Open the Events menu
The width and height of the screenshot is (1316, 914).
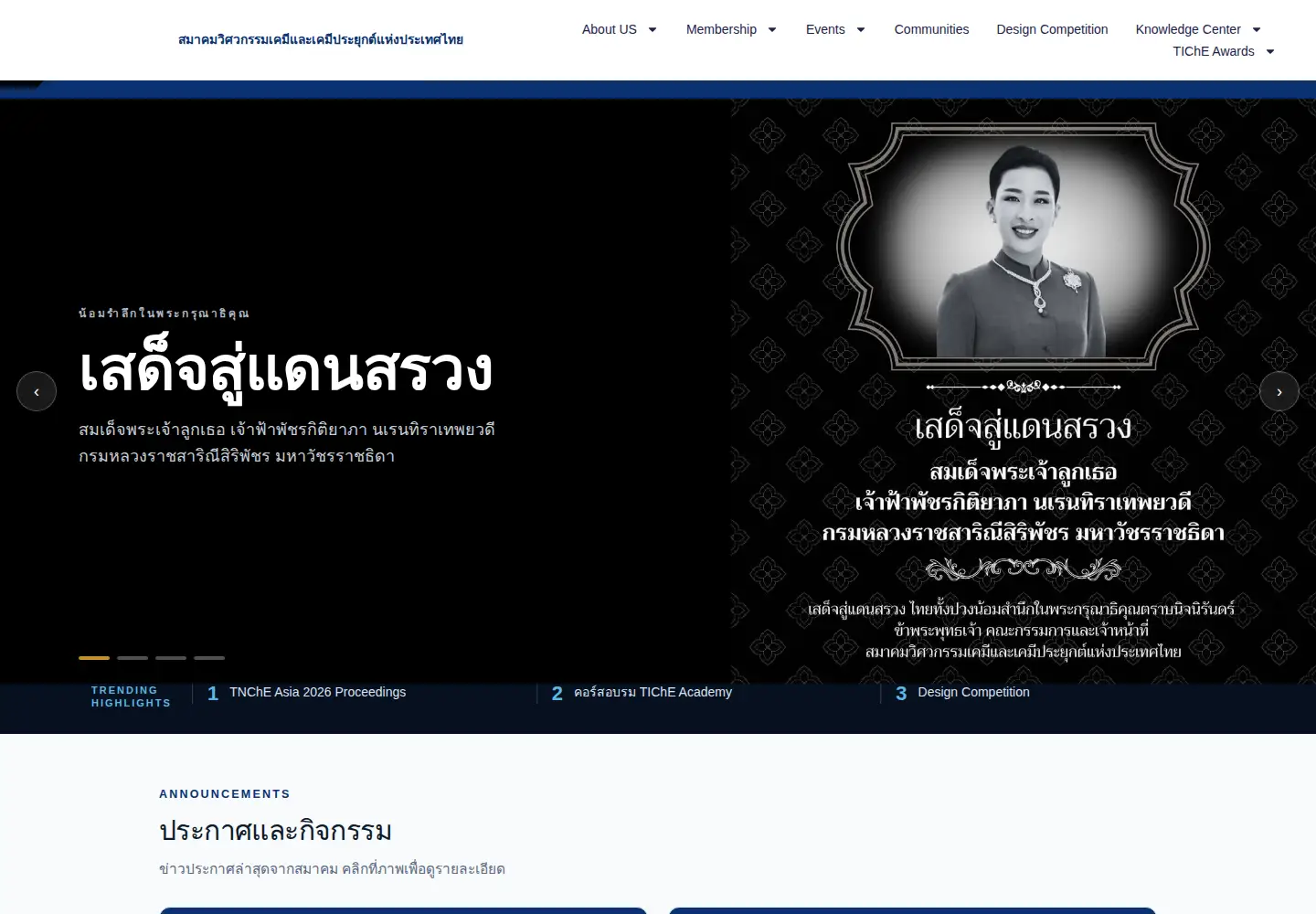click(x=825, y=29)
